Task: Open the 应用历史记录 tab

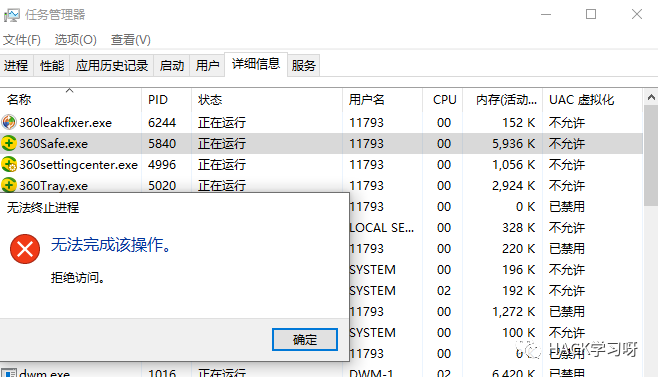Action: (x=112, y=65)
